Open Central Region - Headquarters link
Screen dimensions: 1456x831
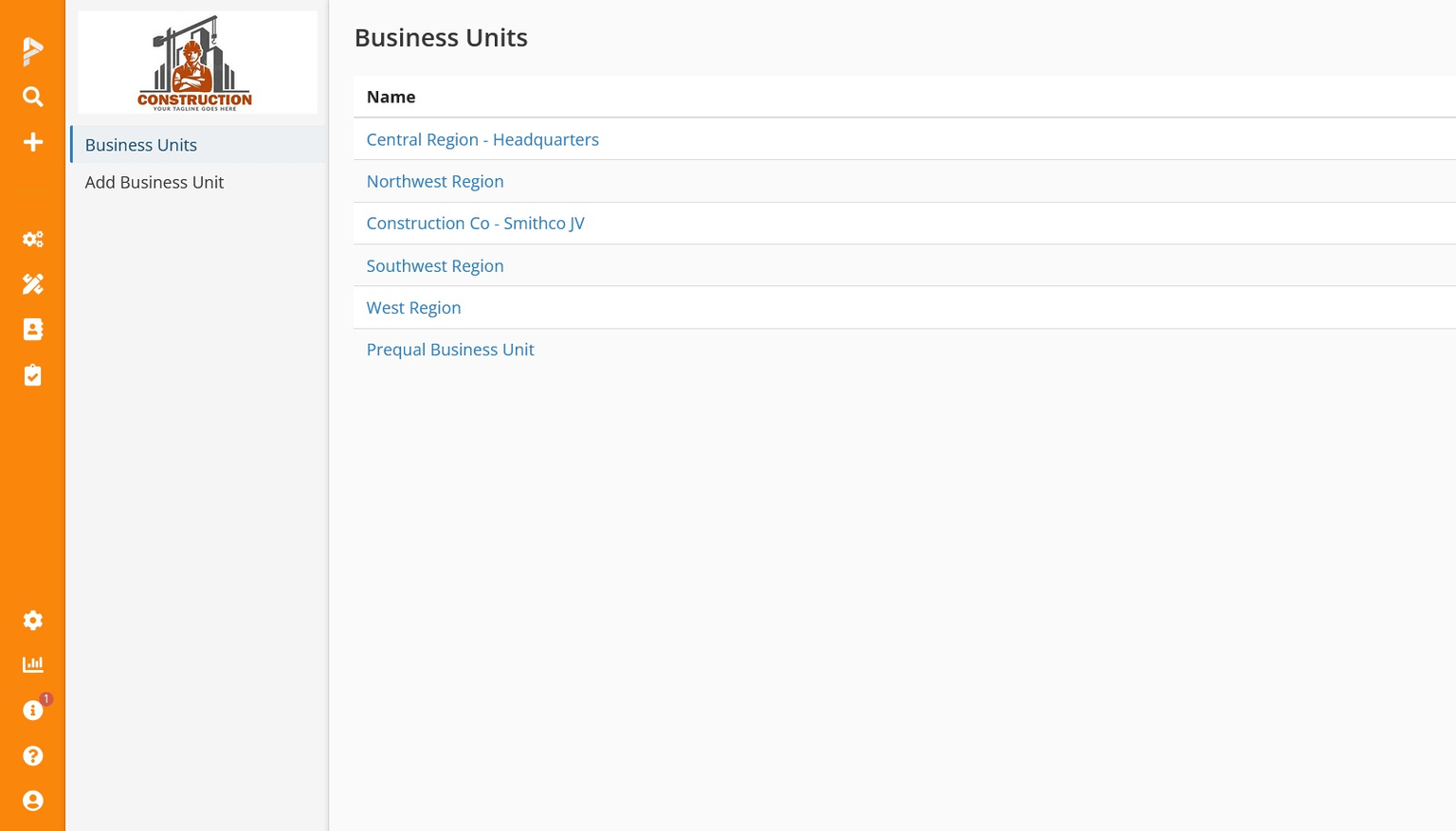[x=482, y=139]
